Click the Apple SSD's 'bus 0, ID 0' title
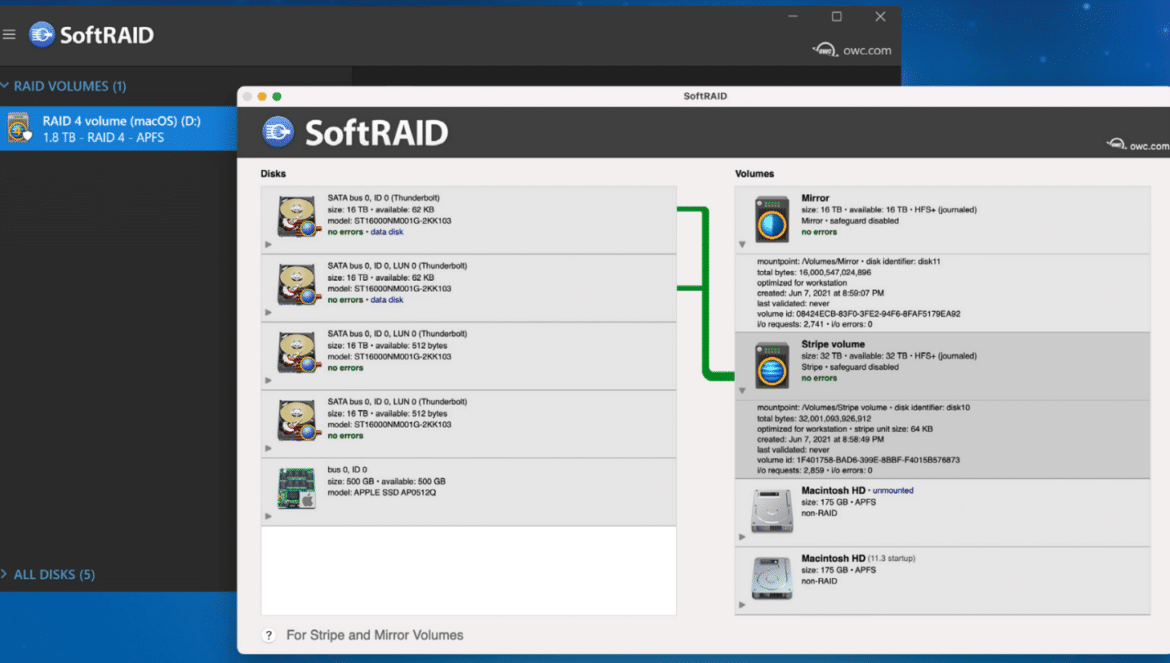This screenshot has height=663, width=1170. coord(347,470)
